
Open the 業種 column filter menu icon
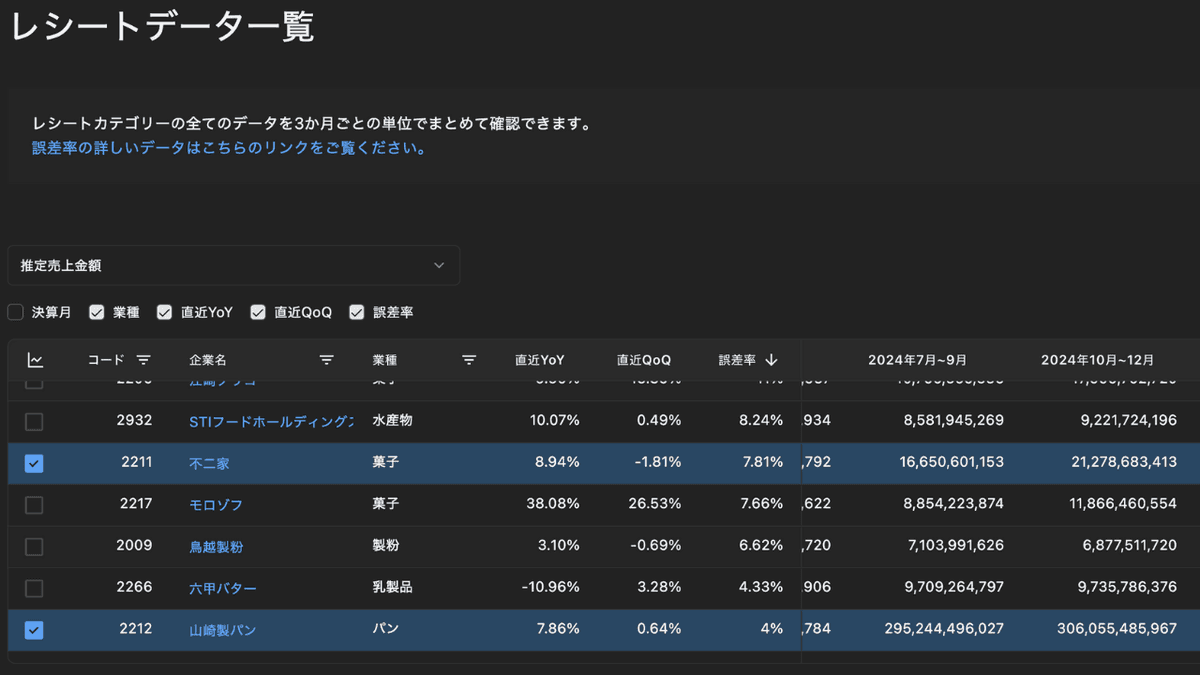click(469, 360)
